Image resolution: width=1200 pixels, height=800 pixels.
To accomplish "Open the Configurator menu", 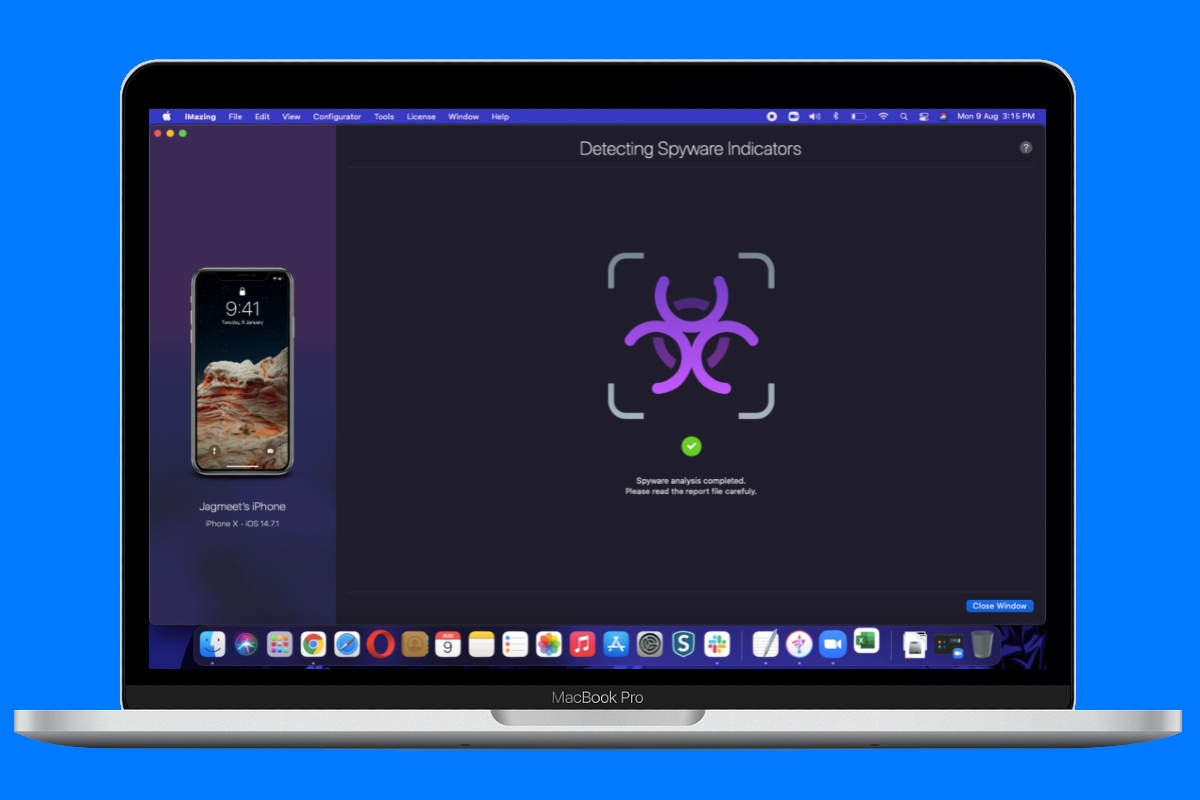I will [x=337, y=116].
